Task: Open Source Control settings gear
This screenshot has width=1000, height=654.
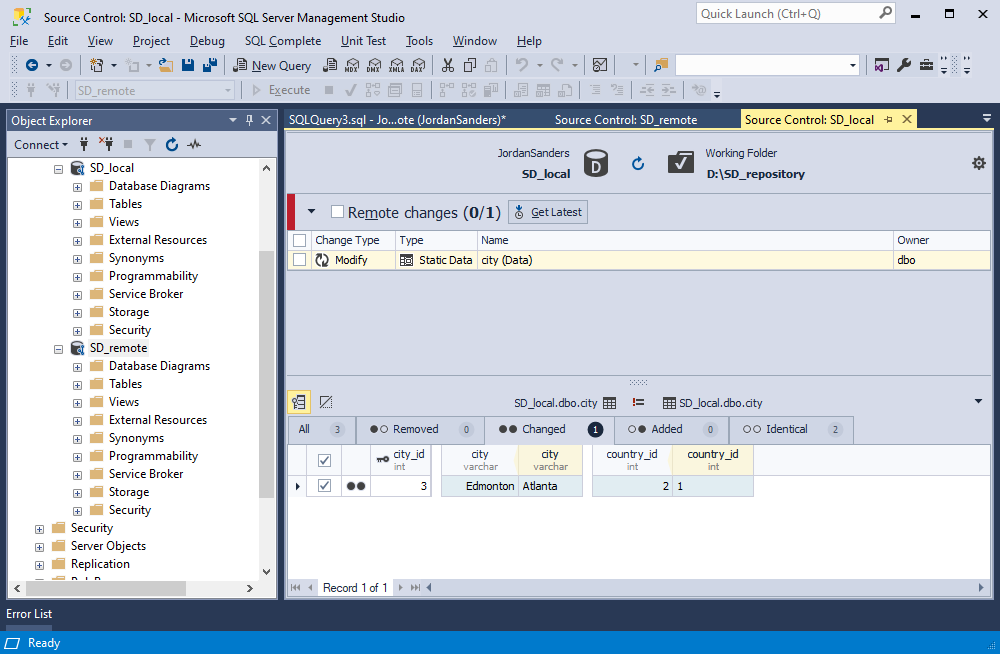Action: 978,163
